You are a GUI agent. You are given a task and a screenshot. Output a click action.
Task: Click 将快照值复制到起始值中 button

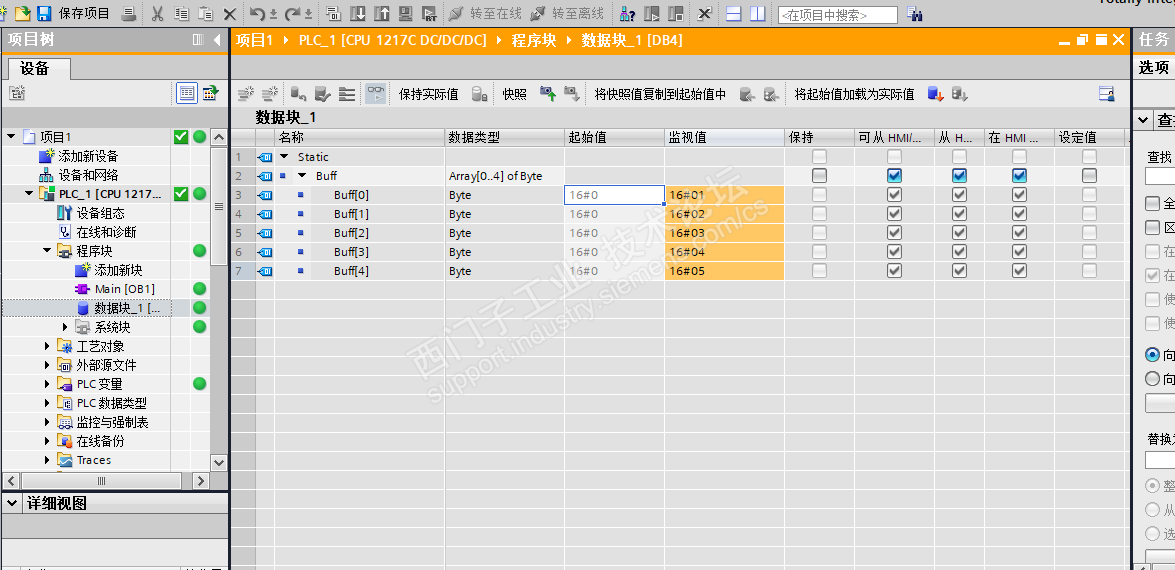coord(660,94)
